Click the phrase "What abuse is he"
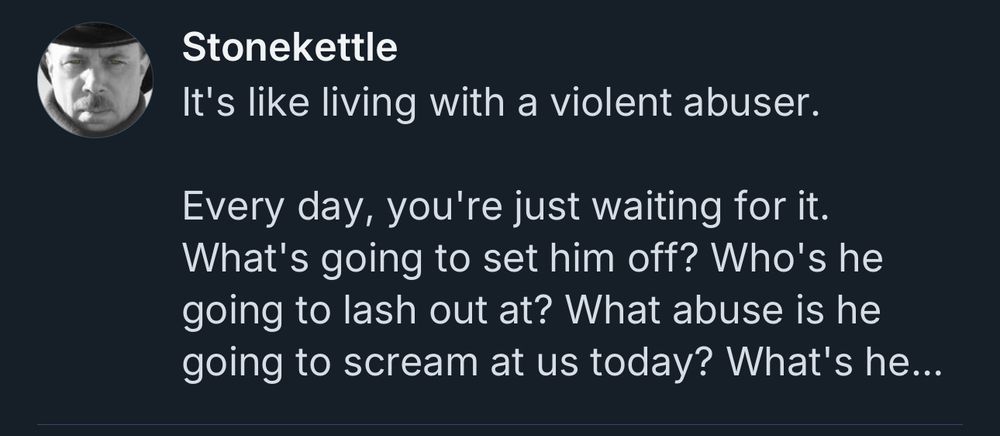 pos(723,309)
